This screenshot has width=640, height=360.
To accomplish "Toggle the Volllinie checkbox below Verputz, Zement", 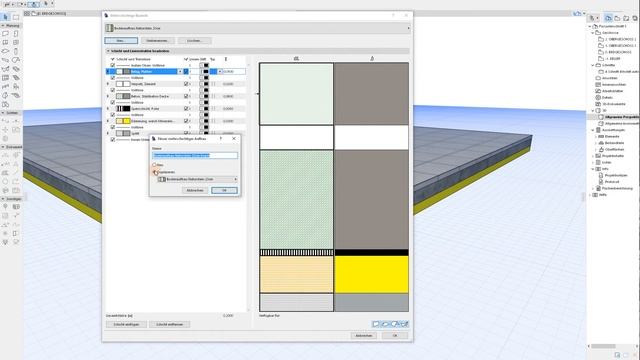I will 113,90.
